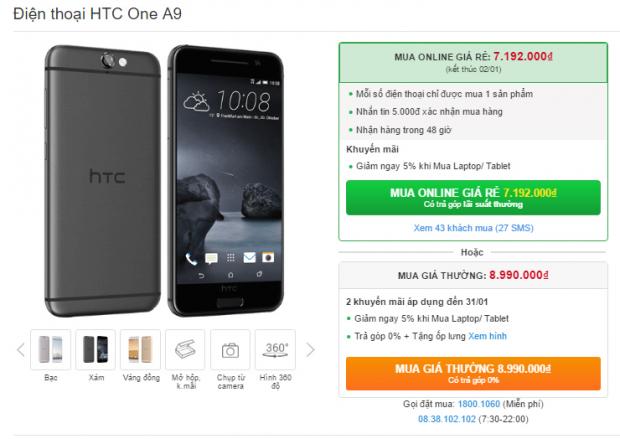The image size is (620, 439).
Task: Click Giảm ngay 5% promotion under Khuyến mãi
Action: point(433,166)
